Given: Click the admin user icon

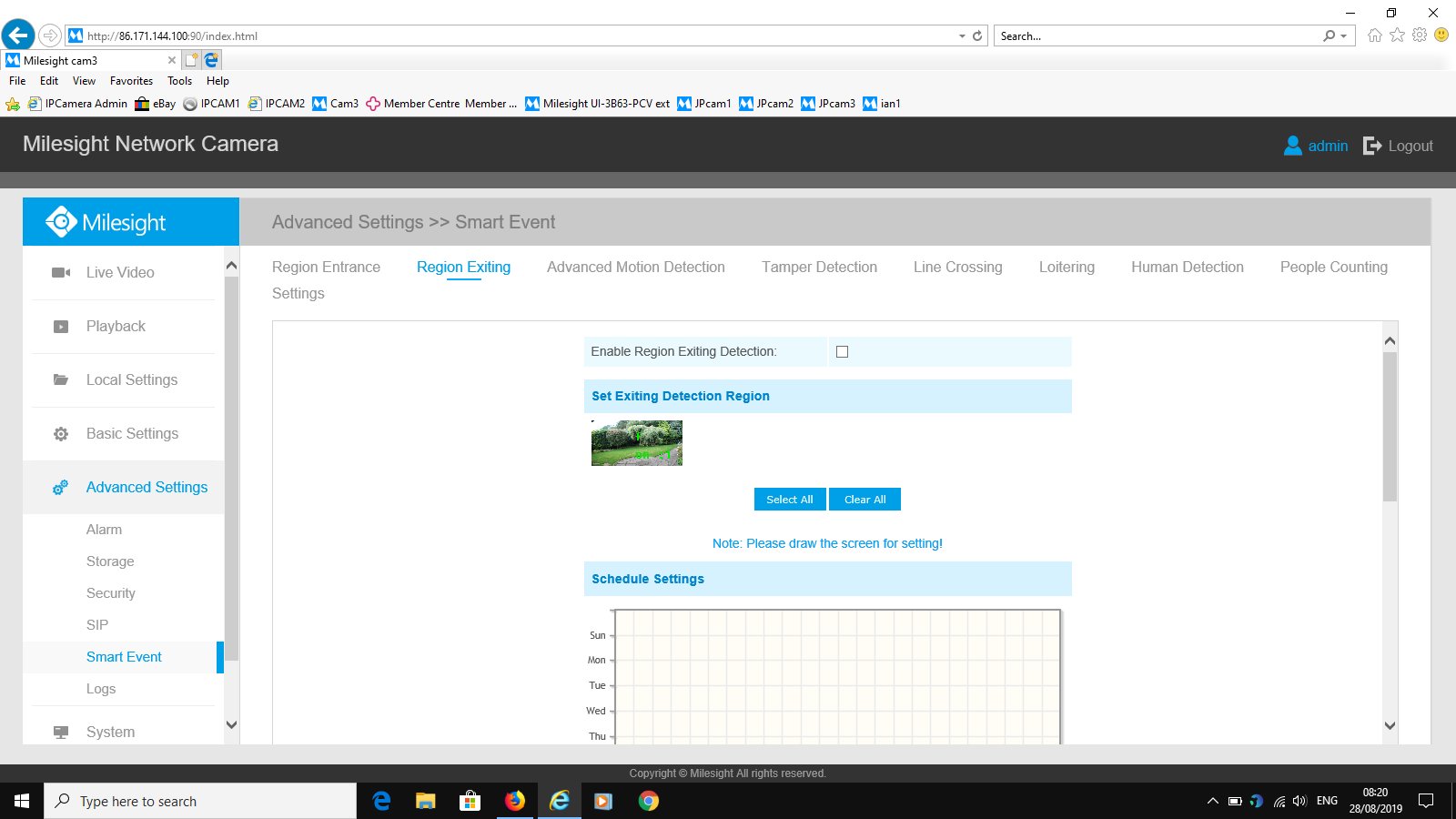Looking at the screenshot, I should (x=1292, y=146).
